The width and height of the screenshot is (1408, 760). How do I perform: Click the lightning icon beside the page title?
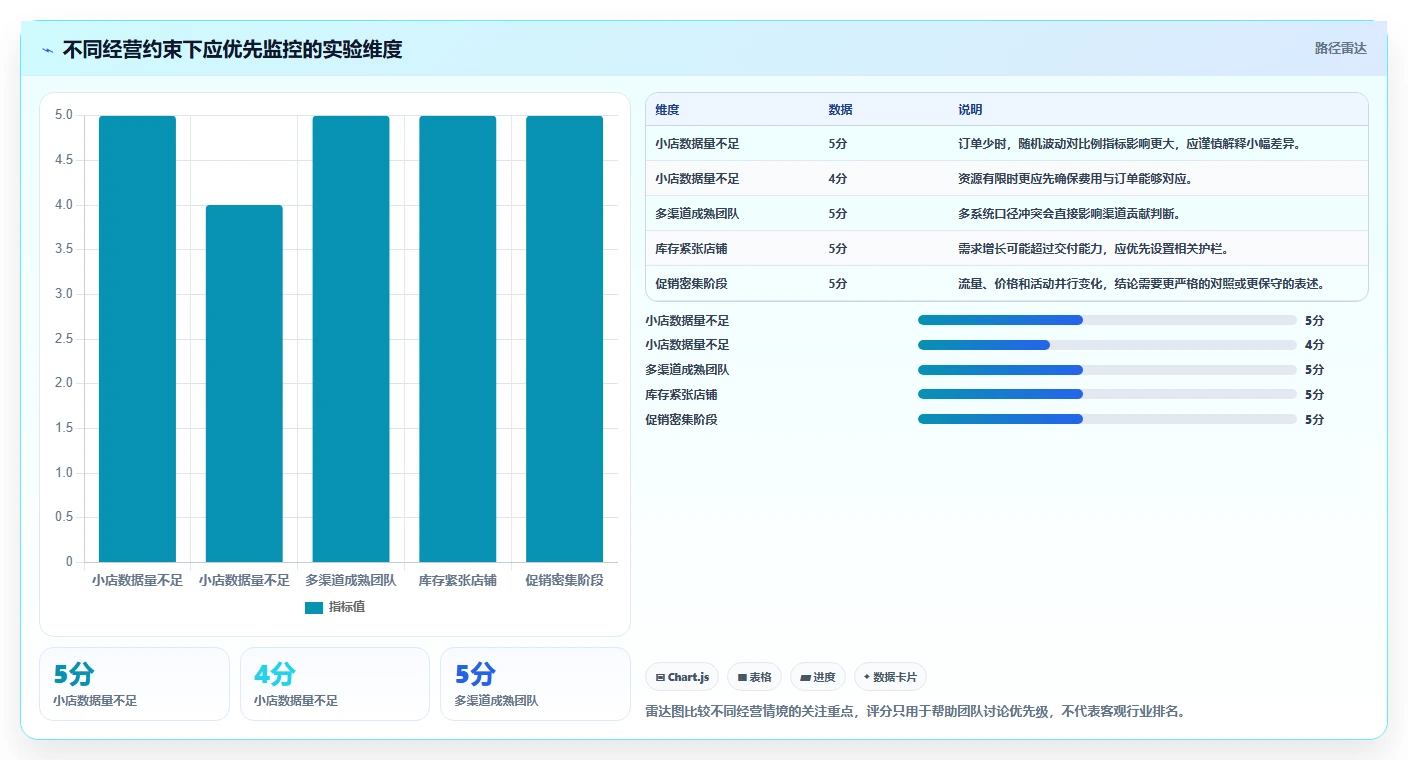click(x=48, y=50)
